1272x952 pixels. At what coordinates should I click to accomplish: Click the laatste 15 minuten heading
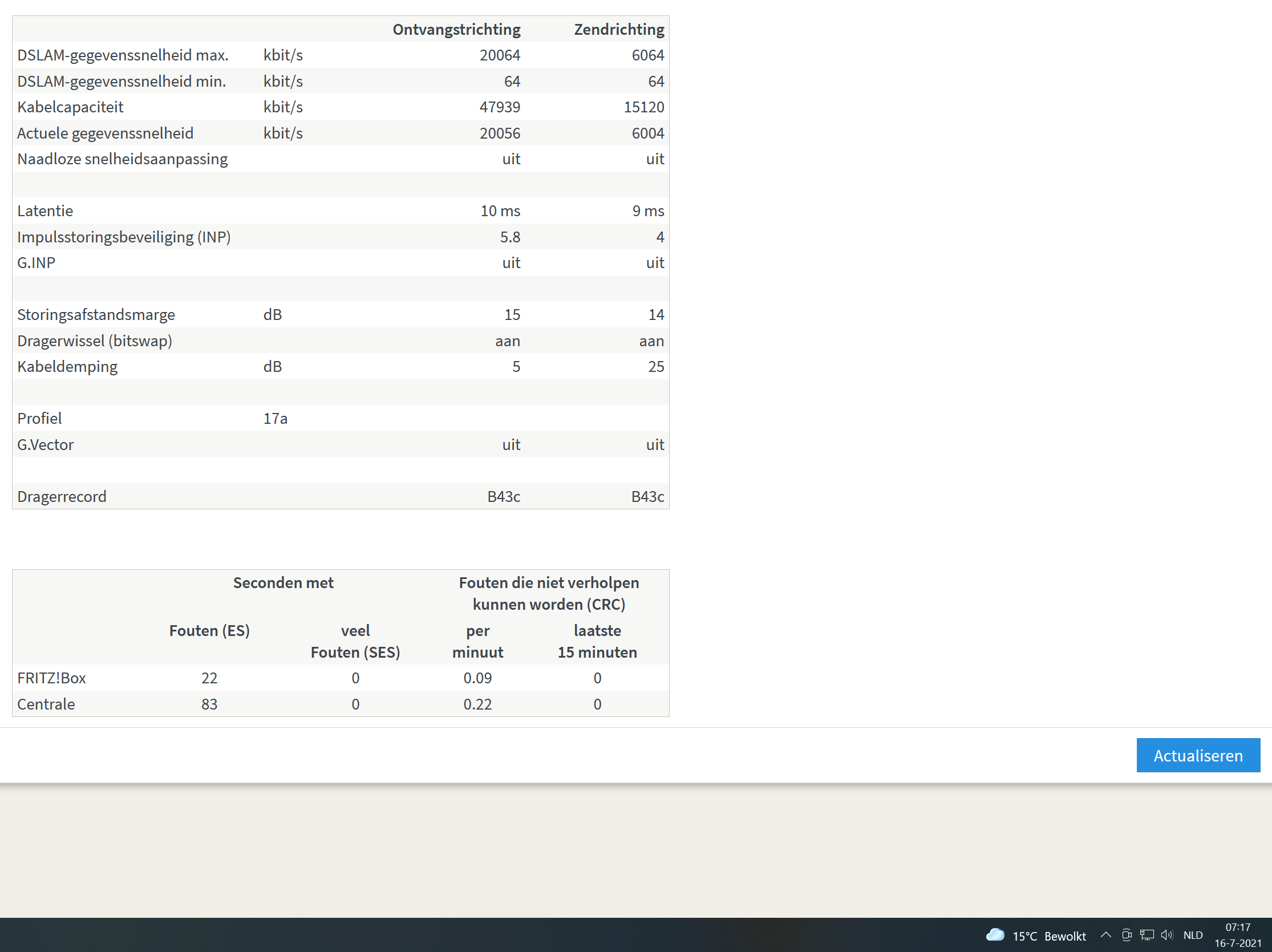(x=597, y=642)
